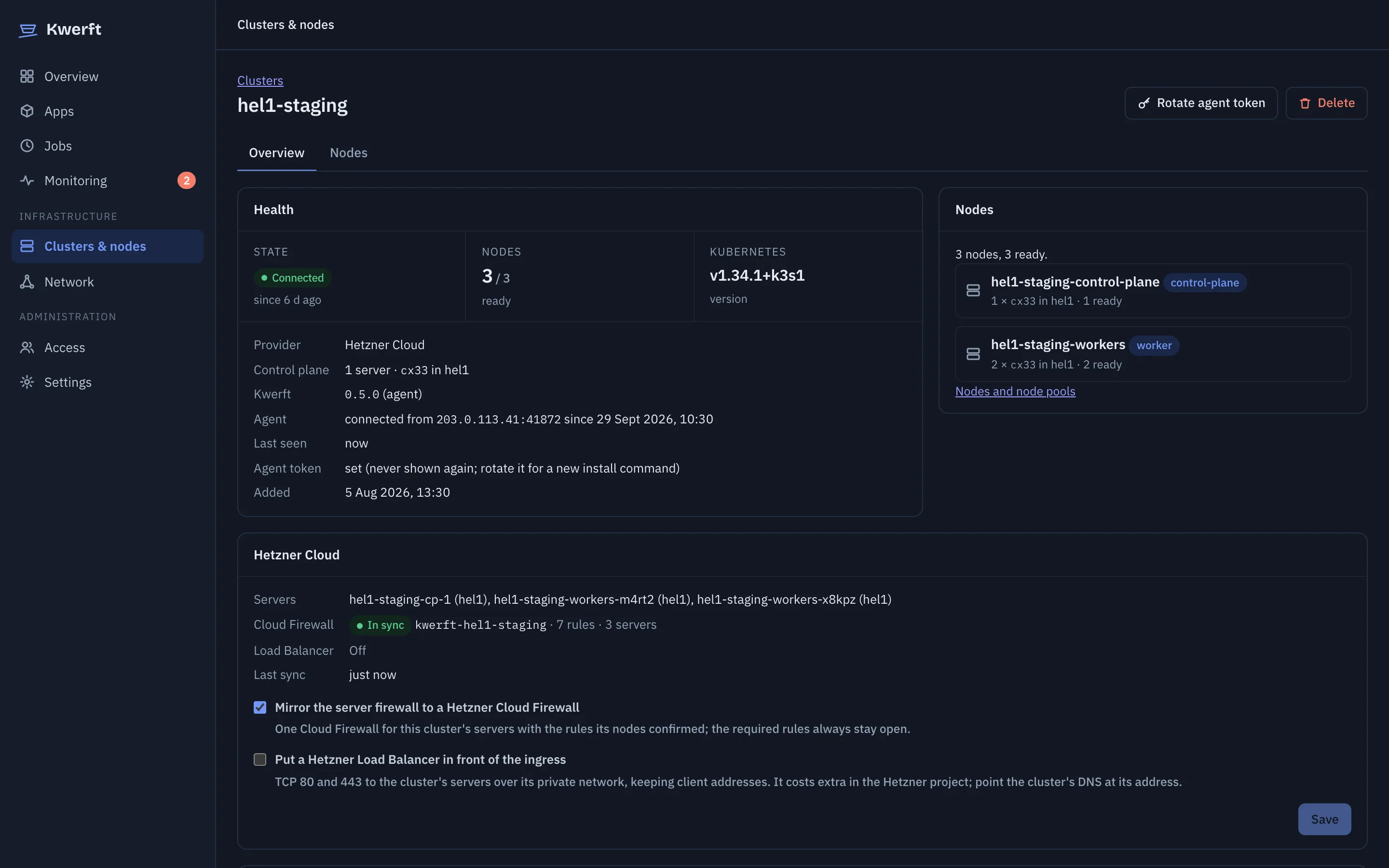Go to Jobs in the sidebar

click(108, 146)
